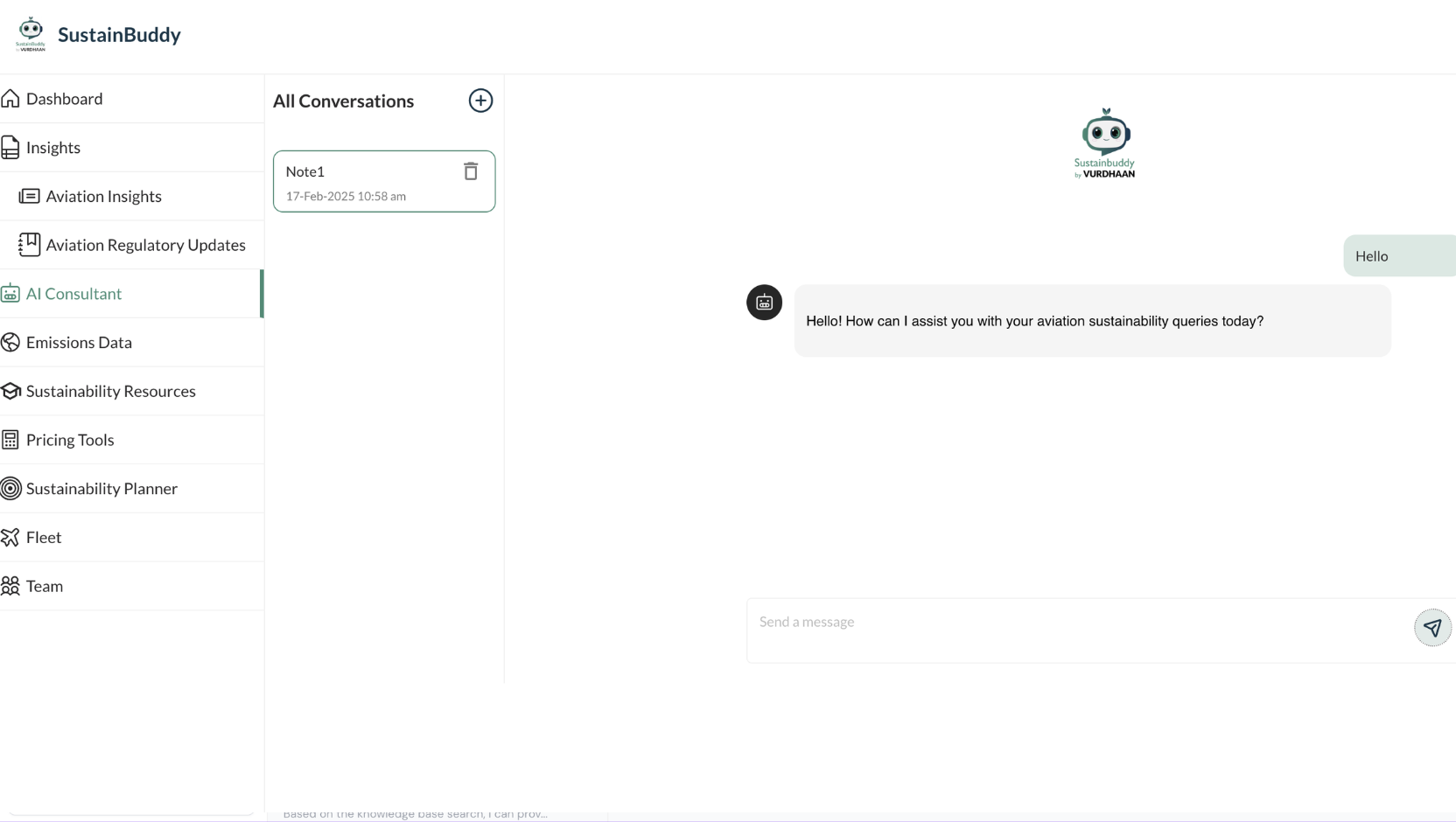Viewport: 1456px width, 822px height.
Task: Click the Aviation Insights newspaper icon
Action: click(30, 196)
